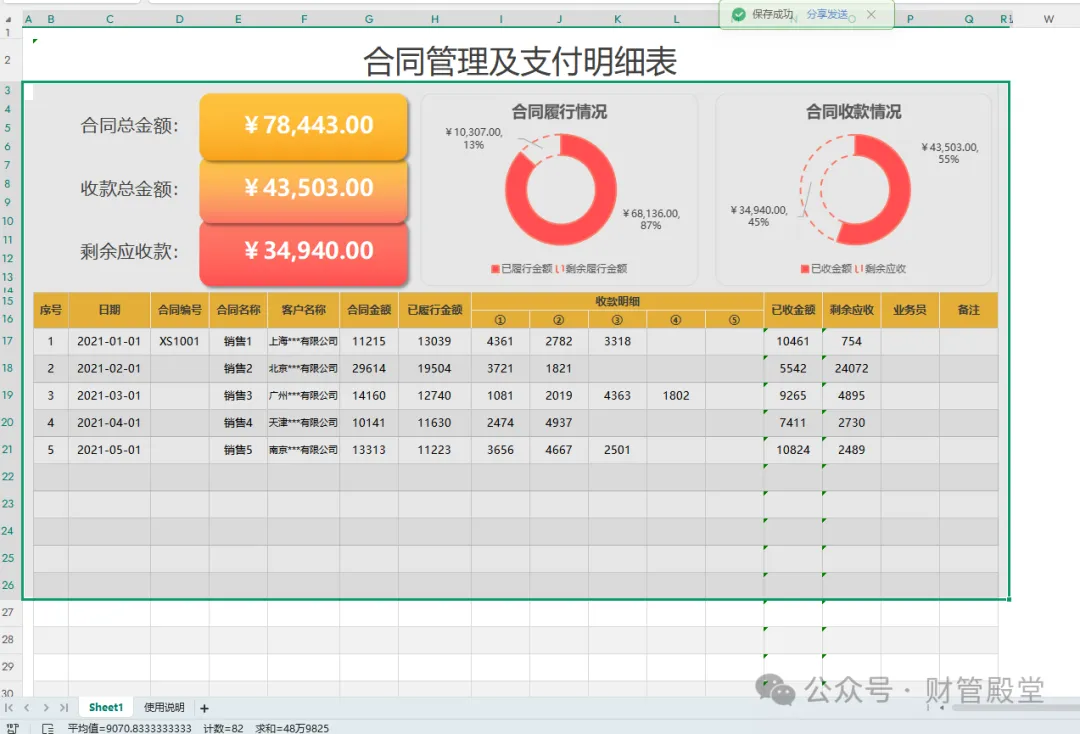Select column G header
This screenshot has height=734, width=1080.
369,19
